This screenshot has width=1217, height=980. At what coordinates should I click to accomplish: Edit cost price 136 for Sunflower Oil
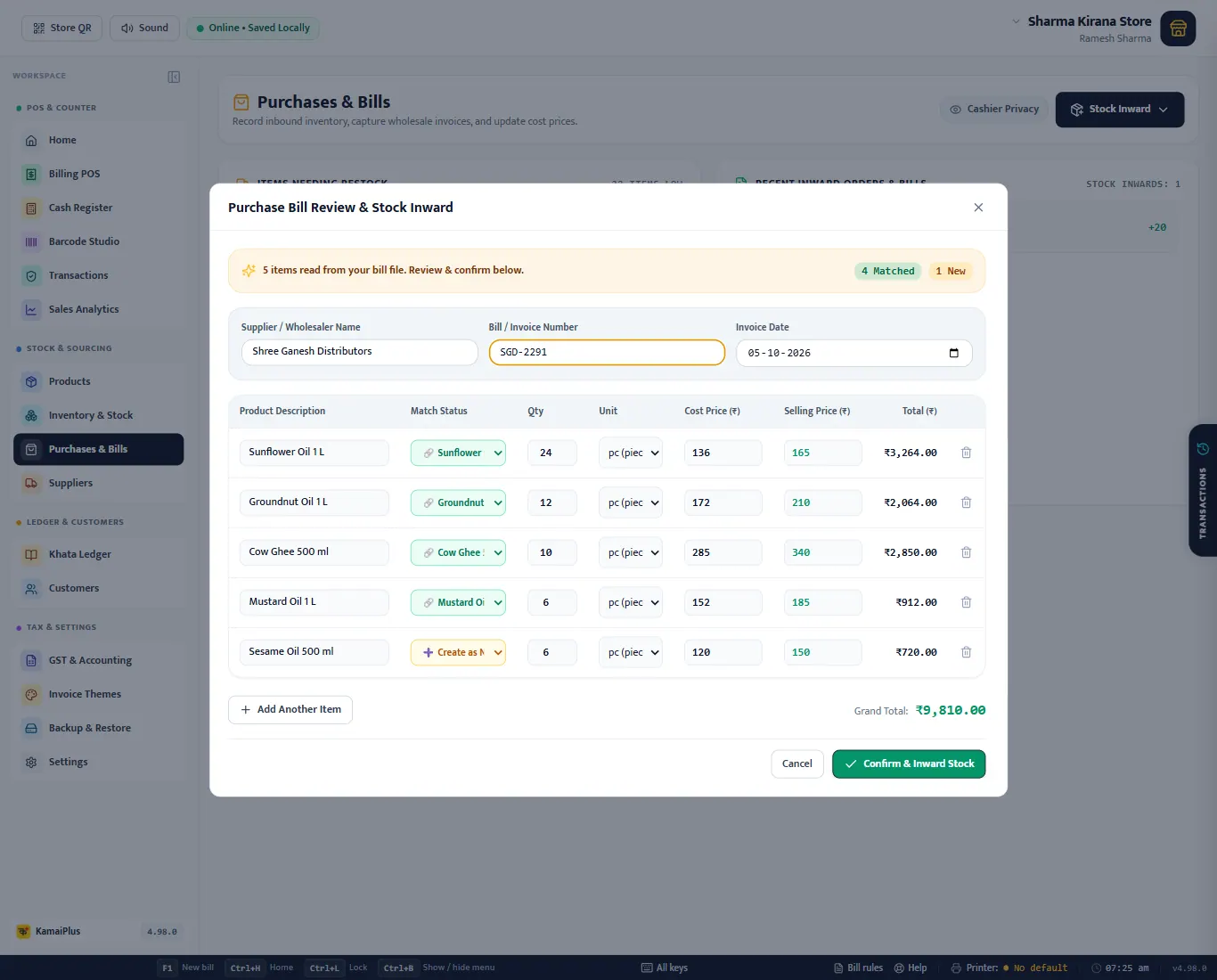click(723, 453)
